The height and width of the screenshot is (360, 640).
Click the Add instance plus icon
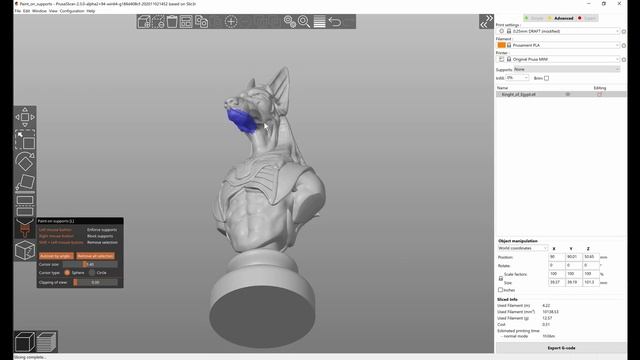click(x=231, y=22)
